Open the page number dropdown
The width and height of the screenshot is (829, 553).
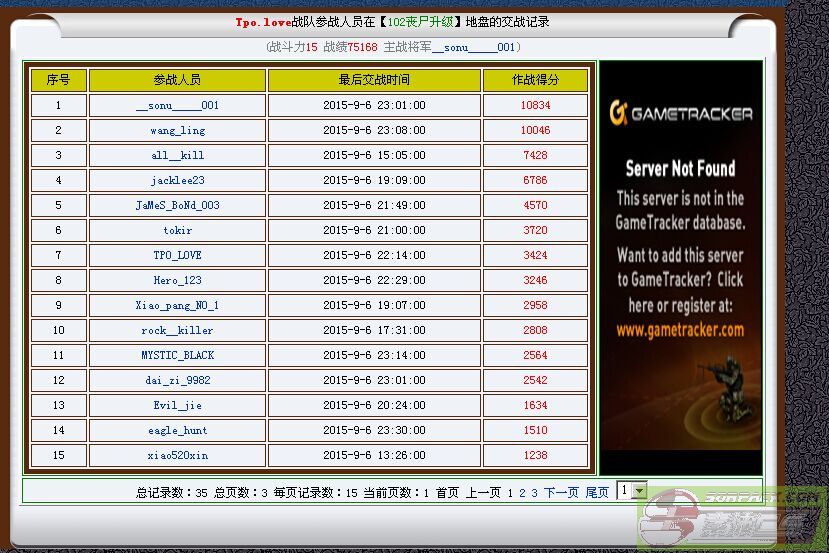[631, 491]
